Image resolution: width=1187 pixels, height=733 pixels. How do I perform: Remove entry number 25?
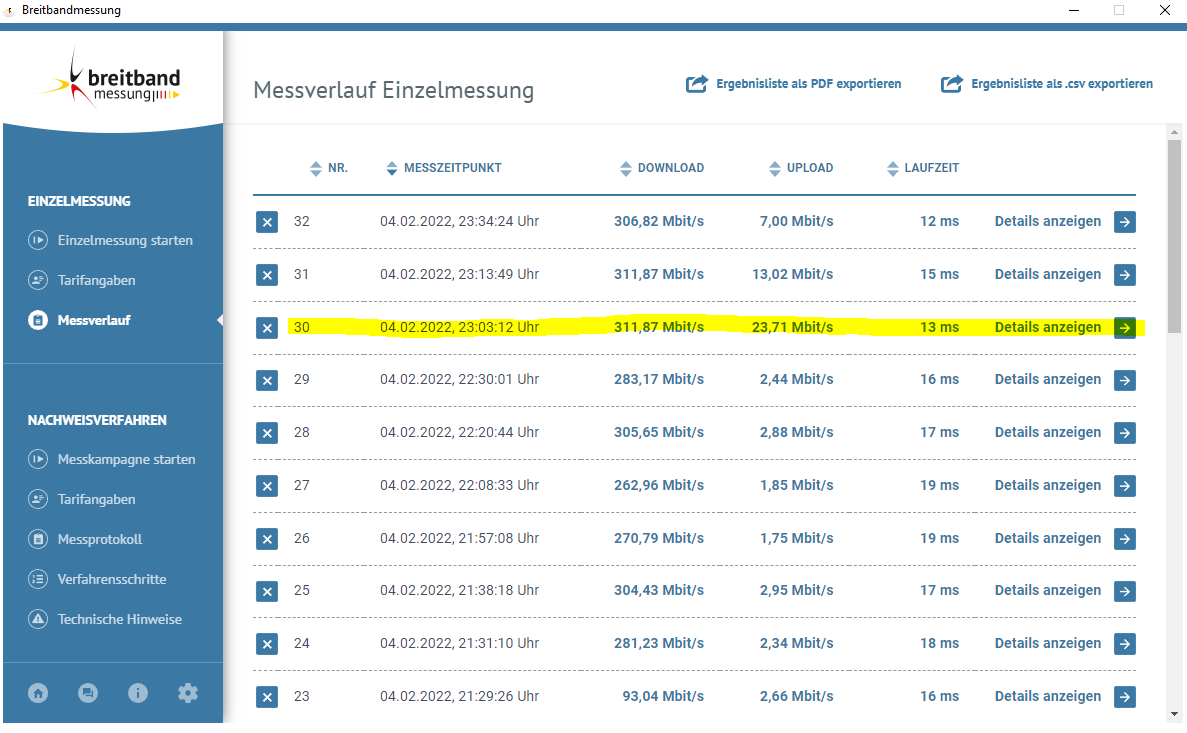click(x=266, y=591)
